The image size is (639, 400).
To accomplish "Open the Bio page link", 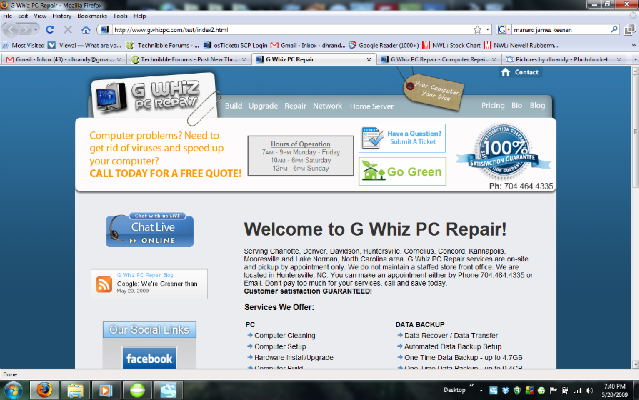I will pyautogui.click(x=517, y=105).
